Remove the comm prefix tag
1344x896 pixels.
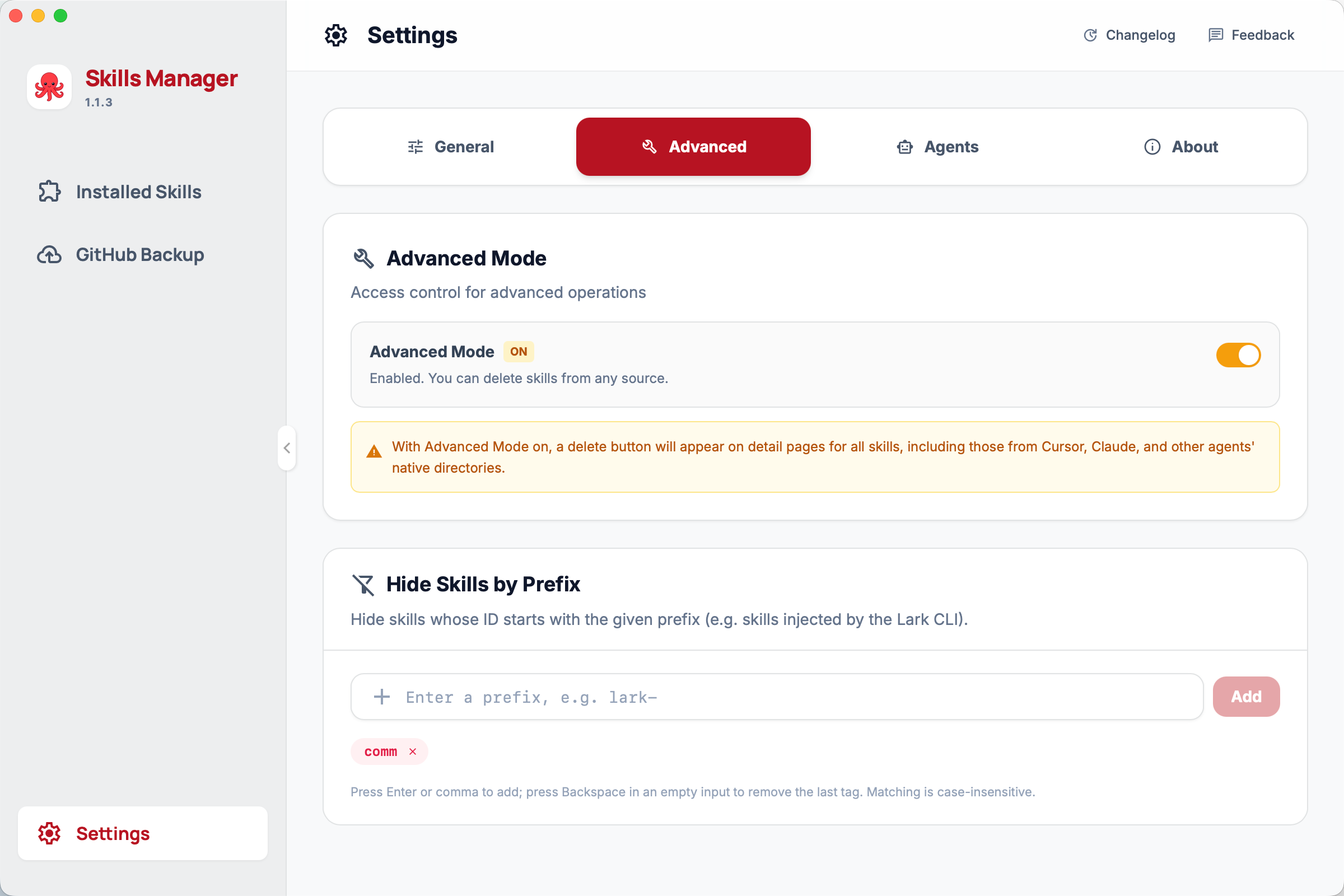tap(413, 752)
